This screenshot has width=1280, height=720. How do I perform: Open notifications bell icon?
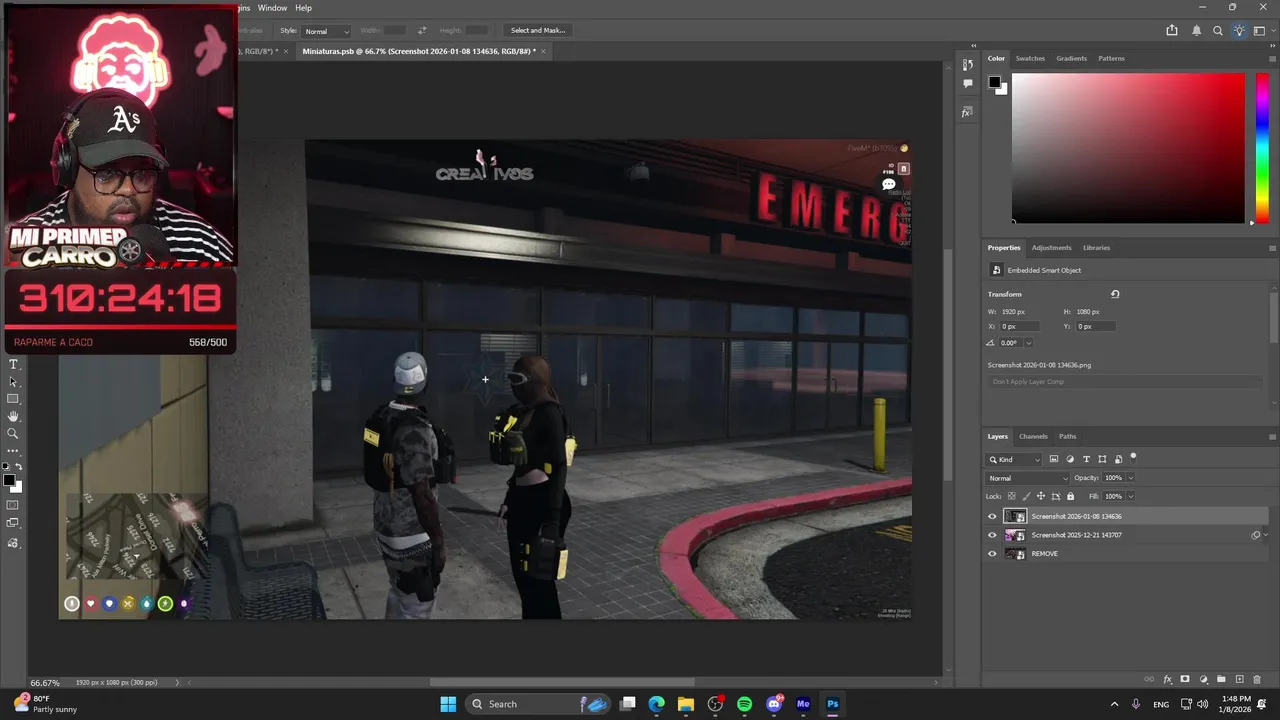point(1196,31)
